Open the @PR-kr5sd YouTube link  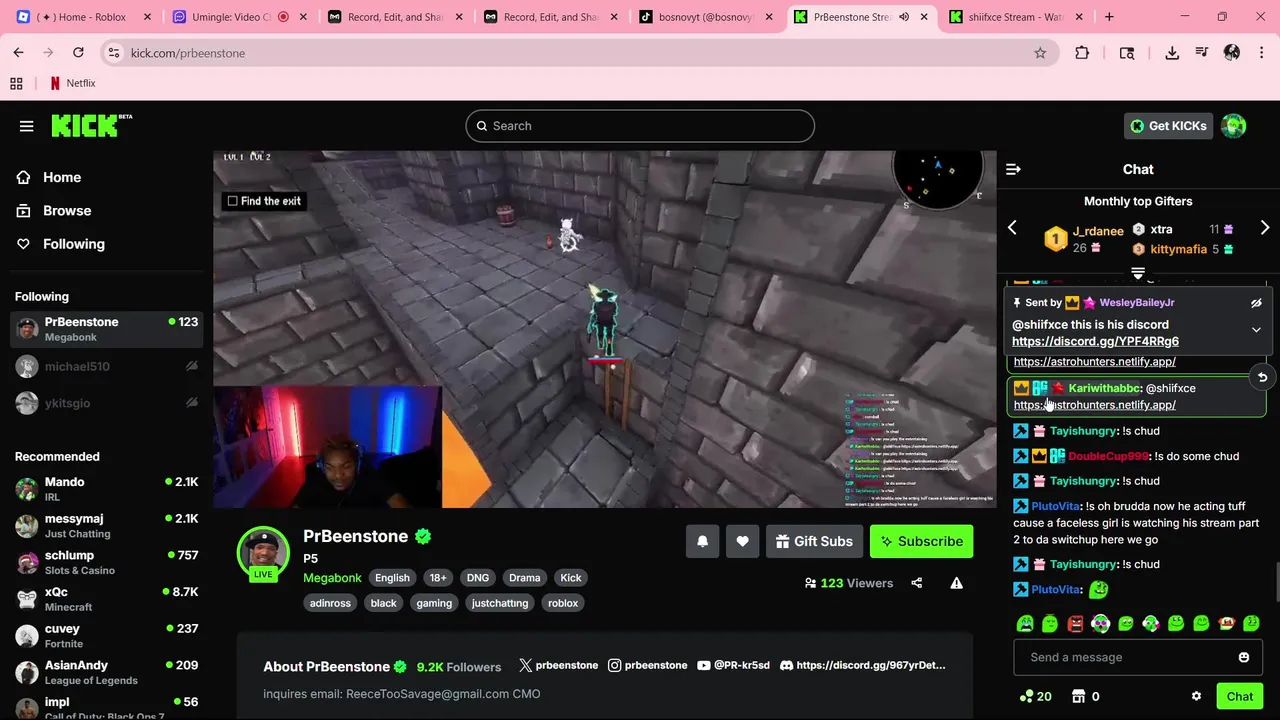[733, 665]
